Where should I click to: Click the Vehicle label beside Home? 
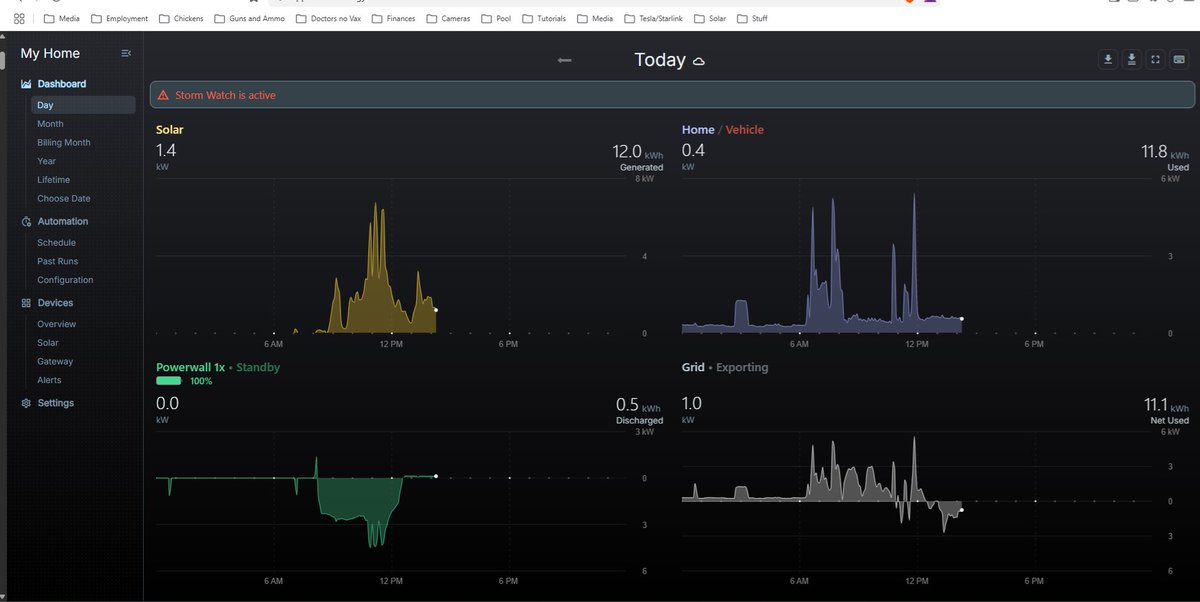tap(745, 130)
